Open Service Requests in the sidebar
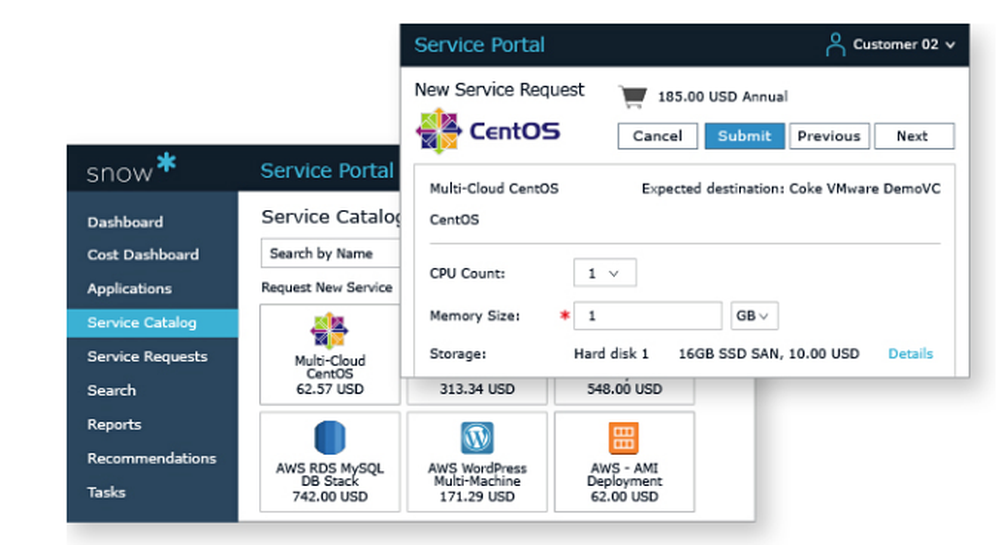Viewport: 1000px width, 545px height. [x=147, y=356]
